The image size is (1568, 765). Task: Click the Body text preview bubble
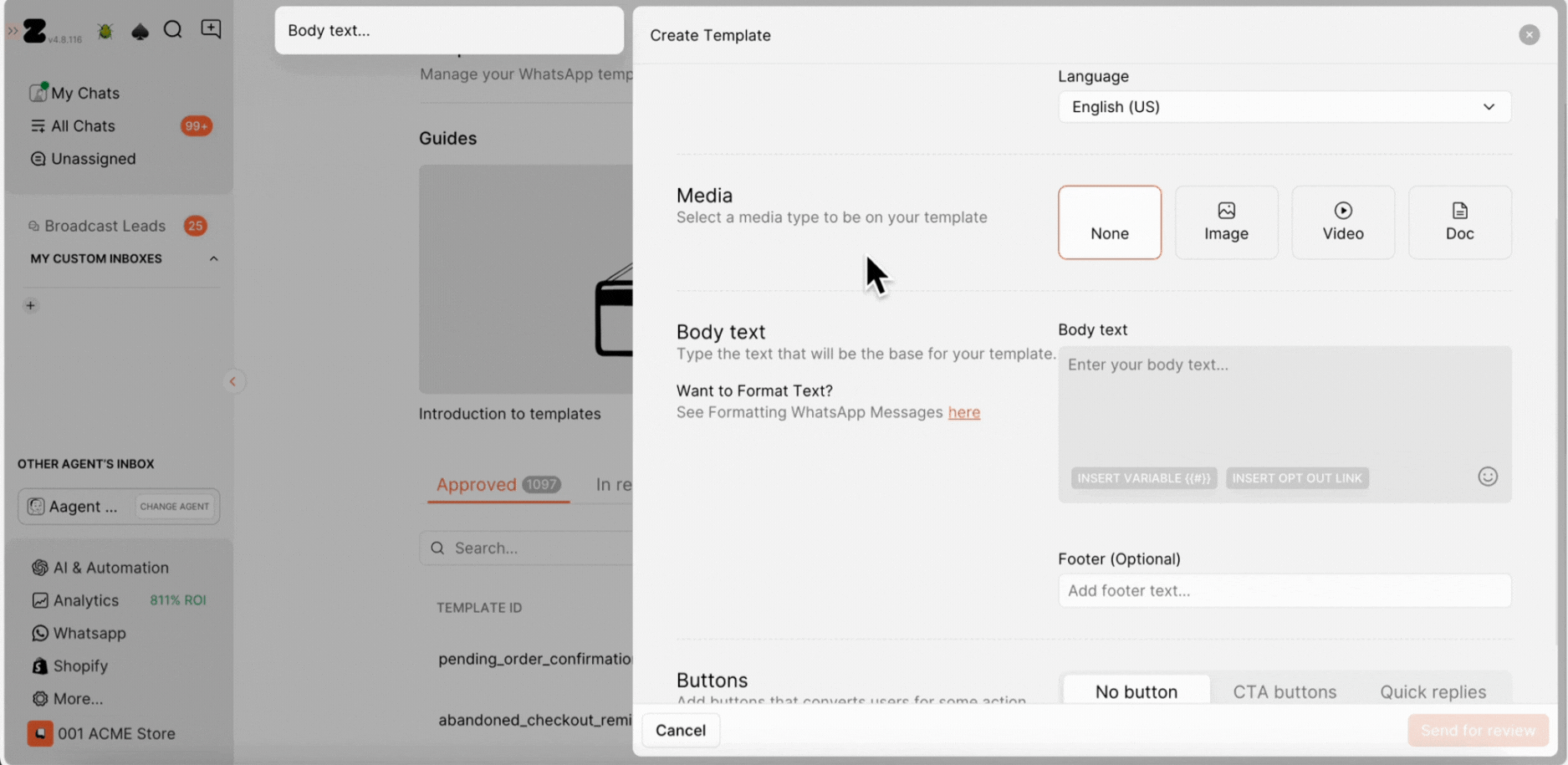(449, 30)
